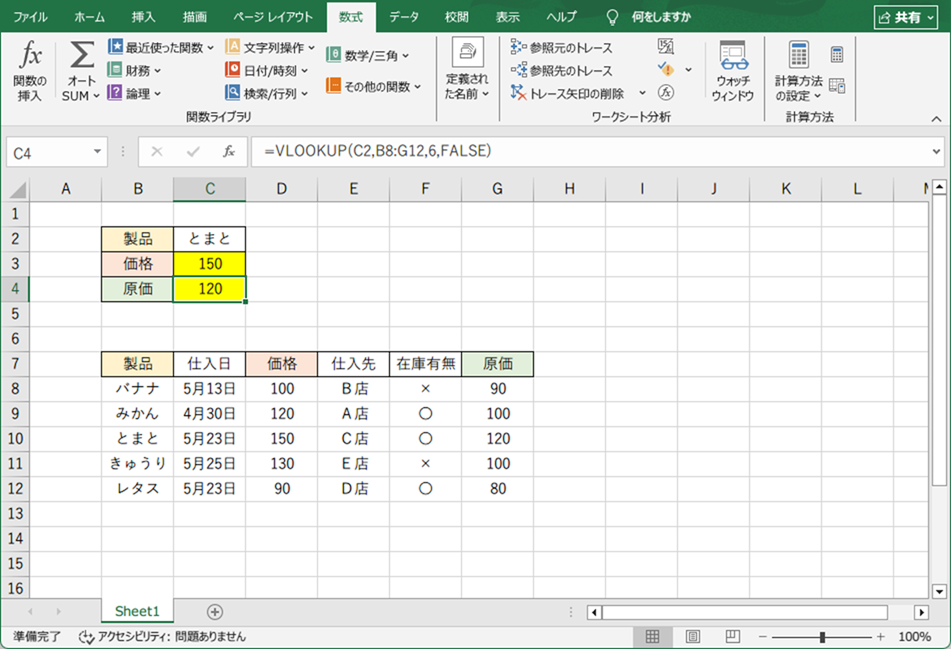The width and height of the screenshot is (951, 649).
Task: Click the zoom slider handle
Action: pos(822,637)
